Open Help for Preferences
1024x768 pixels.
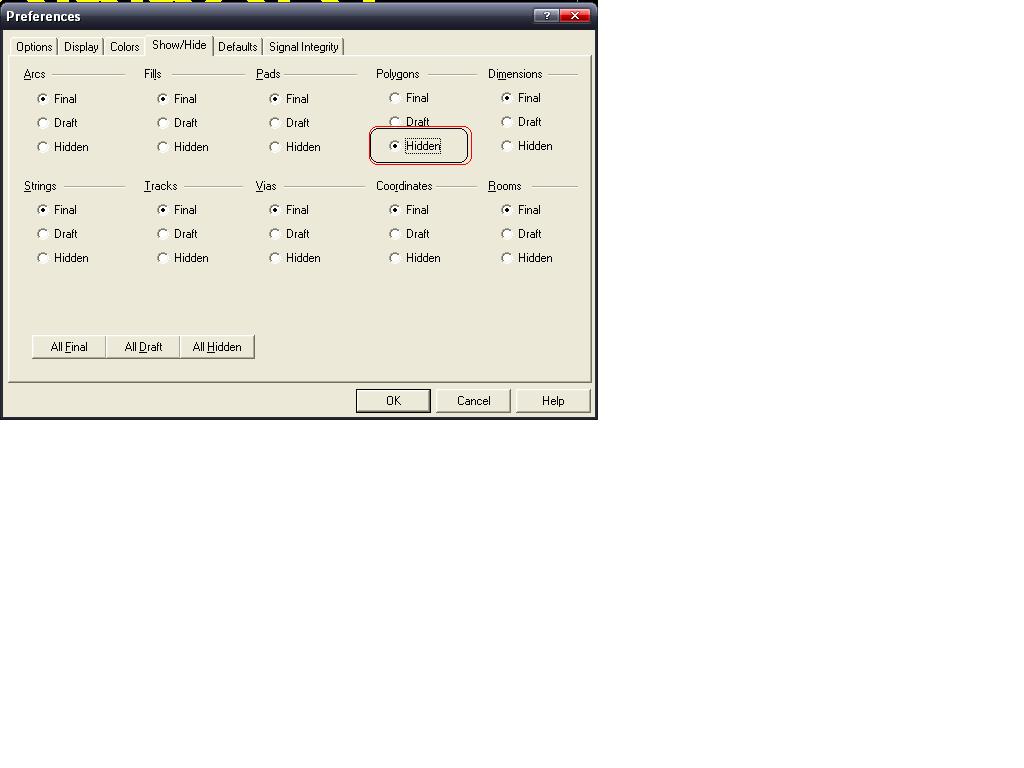tap(553, 401)
